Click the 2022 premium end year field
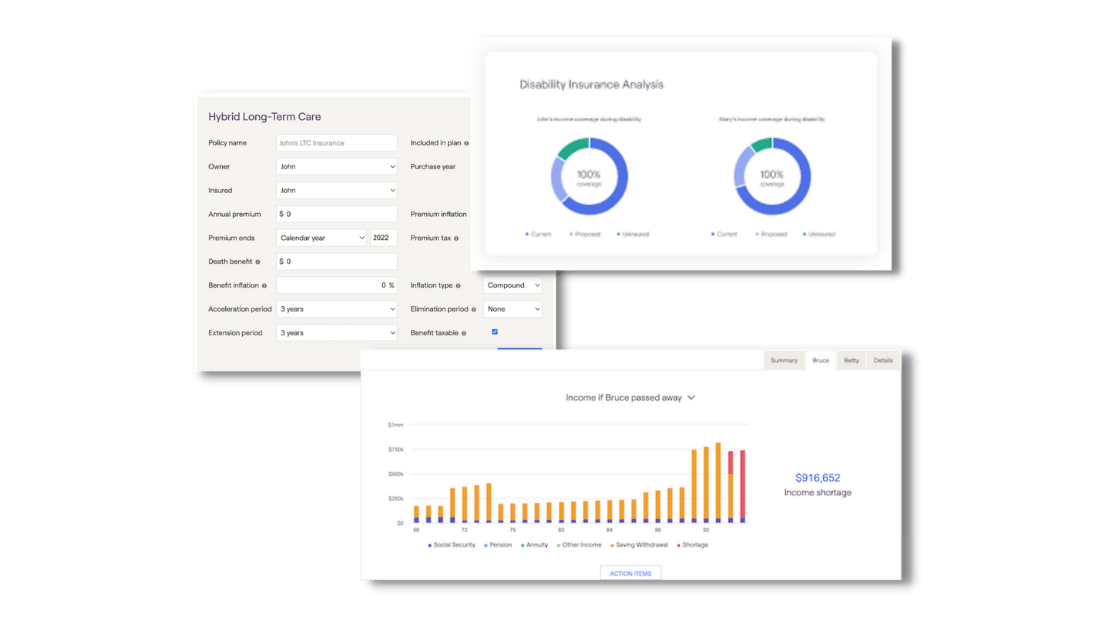 (x=384, y=238)
